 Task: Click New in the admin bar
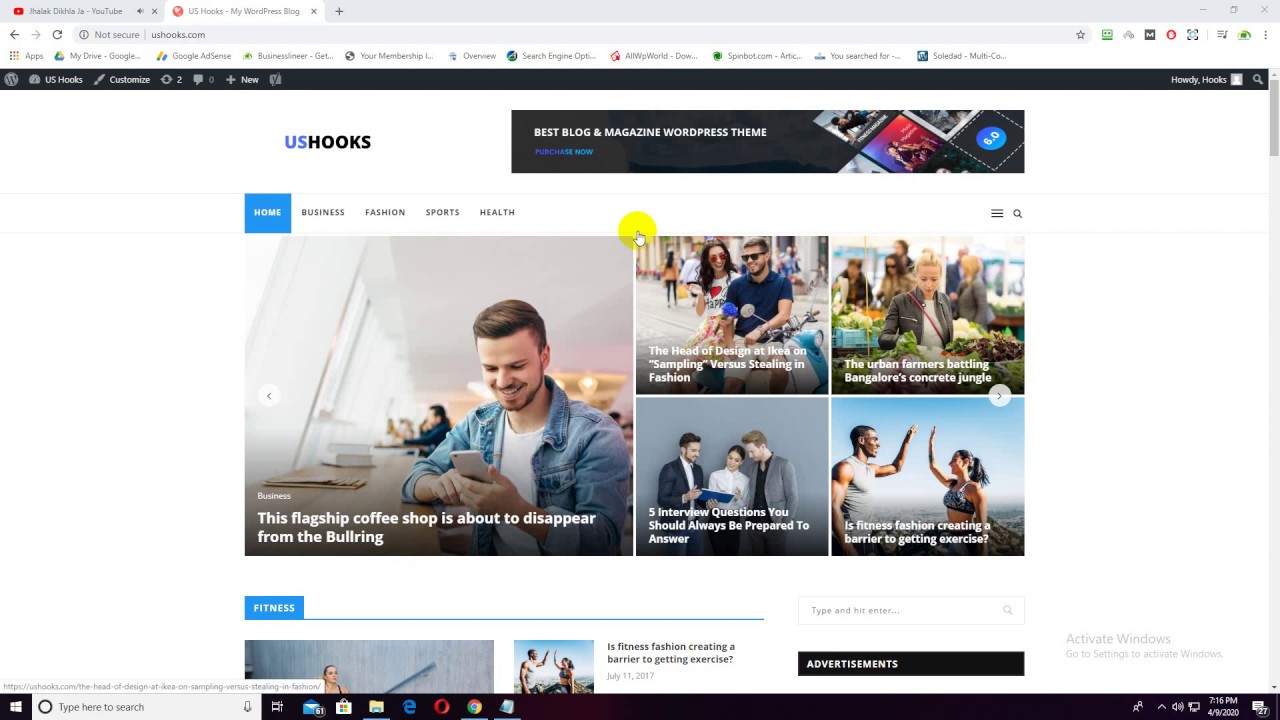coord(242,79)
